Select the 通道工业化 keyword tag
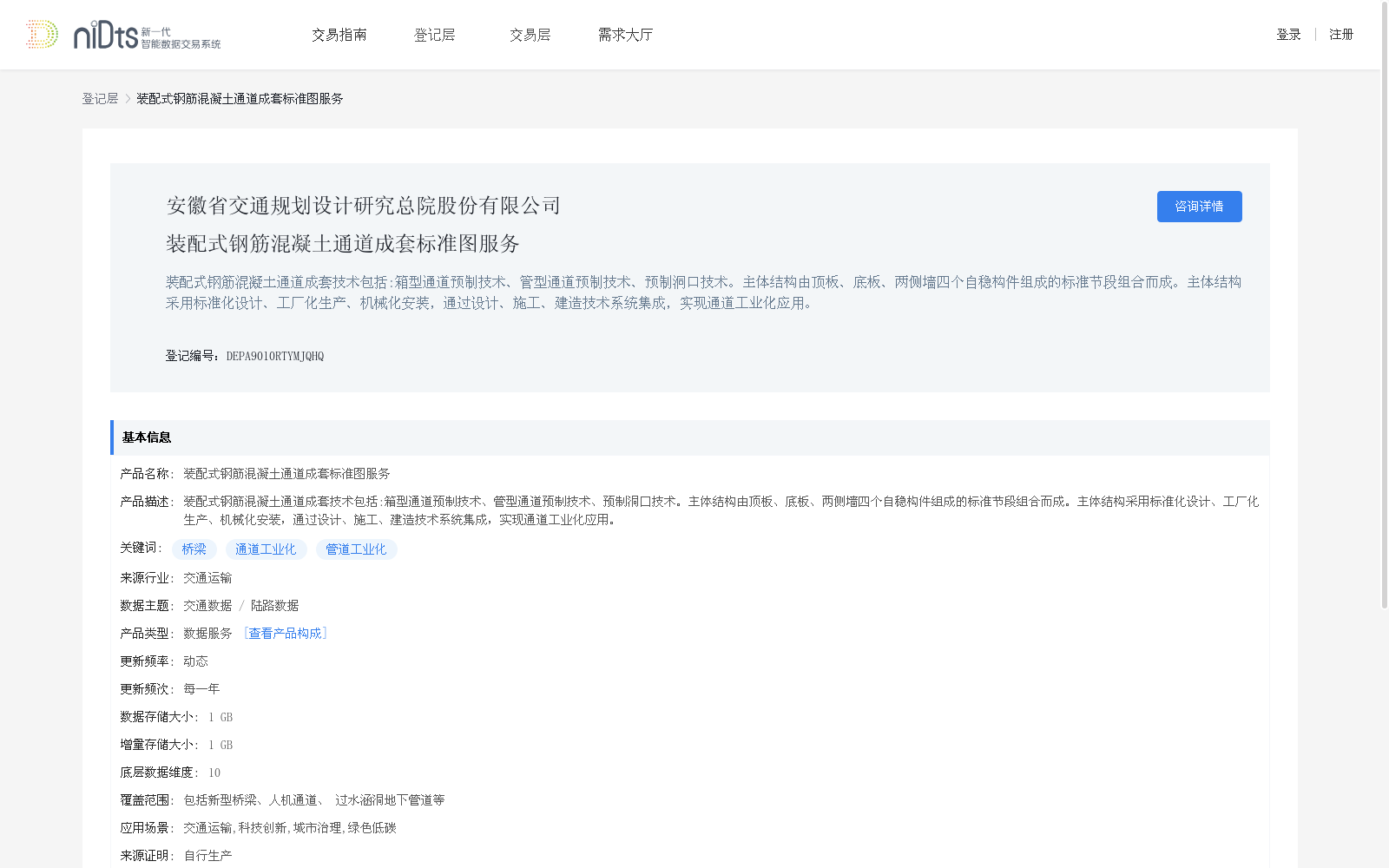 [266, 549]
